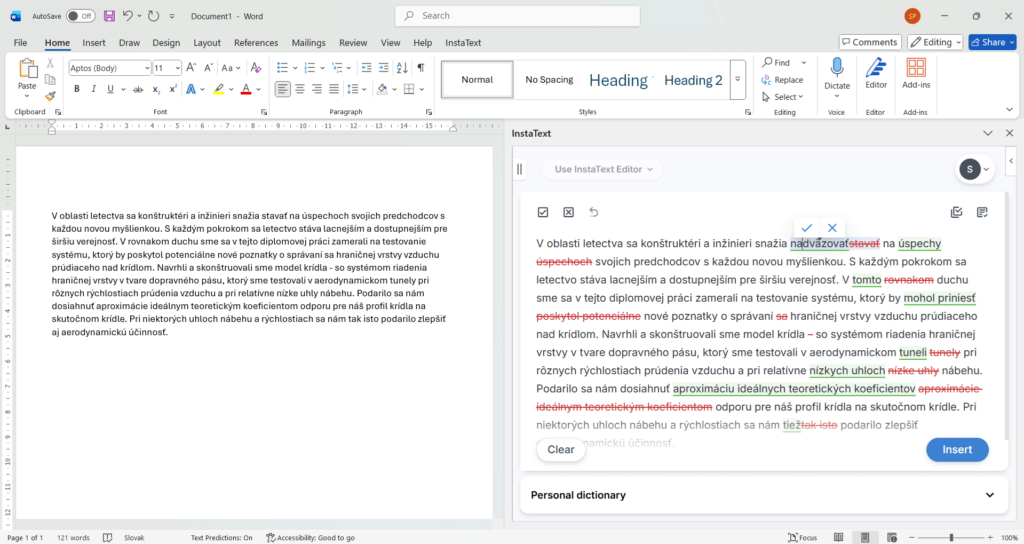Viewport: 1024px width, 544px height.
Task: Accept all suggestions with checkmark box icon
Action: coord(543,212)
